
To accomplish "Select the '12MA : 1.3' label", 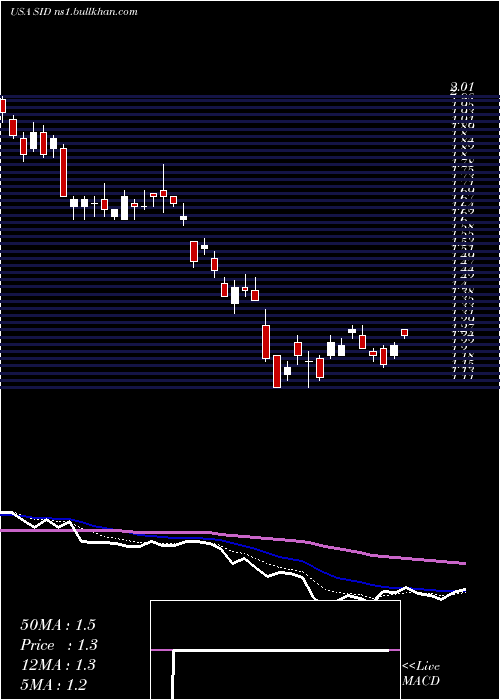I will pyautogui.click(x=58, y=665).
